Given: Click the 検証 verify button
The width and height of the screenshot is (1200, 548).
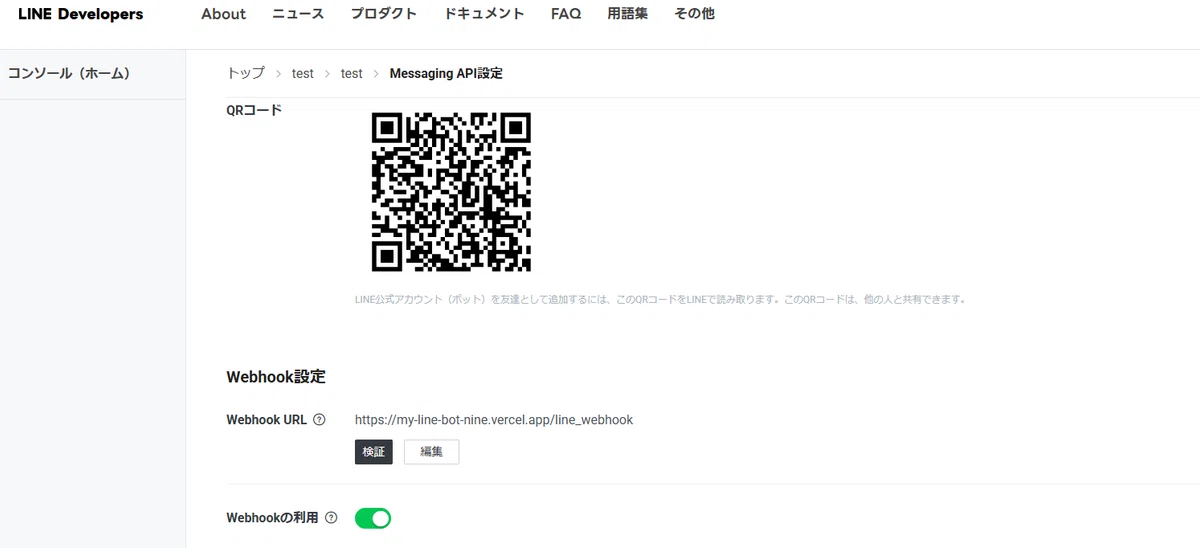Looking at the screenshot, I should 374,452.
